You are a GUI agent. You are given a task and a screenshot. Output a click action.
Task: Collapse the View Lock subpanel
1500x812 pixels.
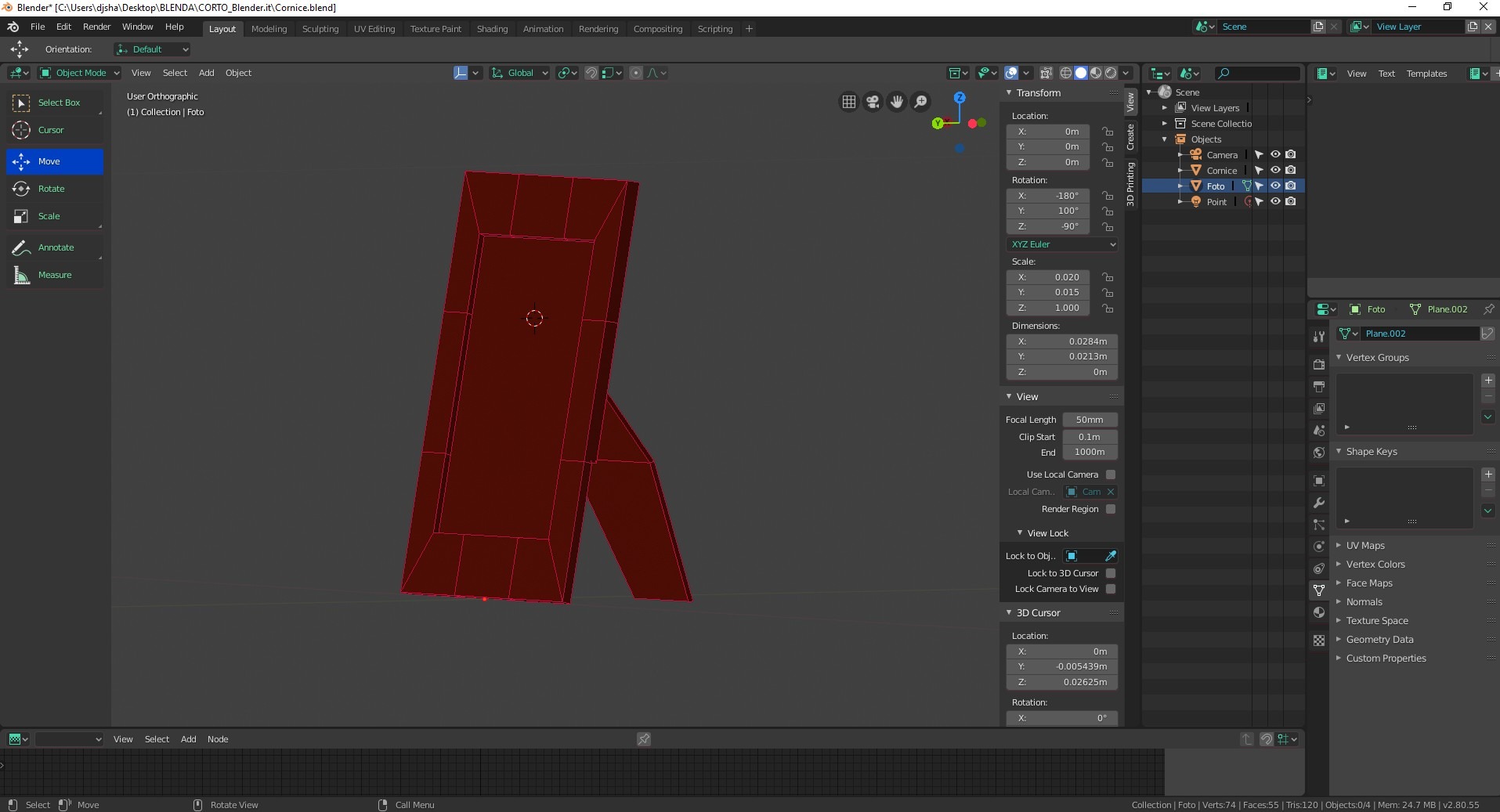click(x=1020, y=533)
